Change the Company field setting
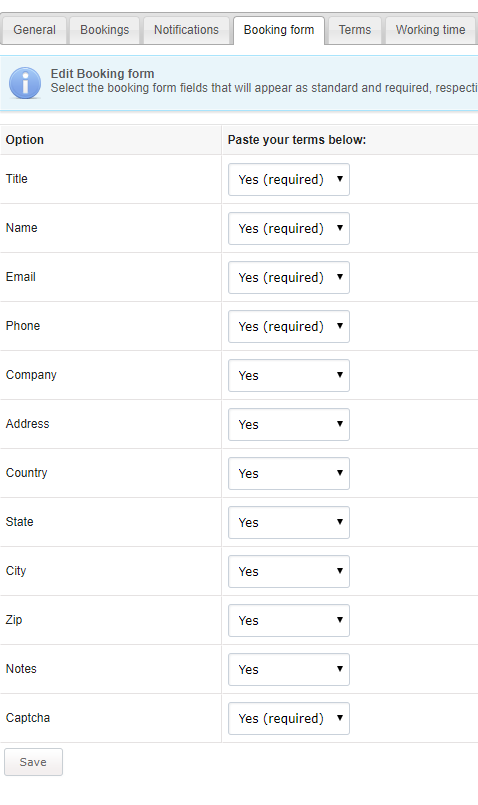This screenshot has height=805, width=478. tap(289, 375)
